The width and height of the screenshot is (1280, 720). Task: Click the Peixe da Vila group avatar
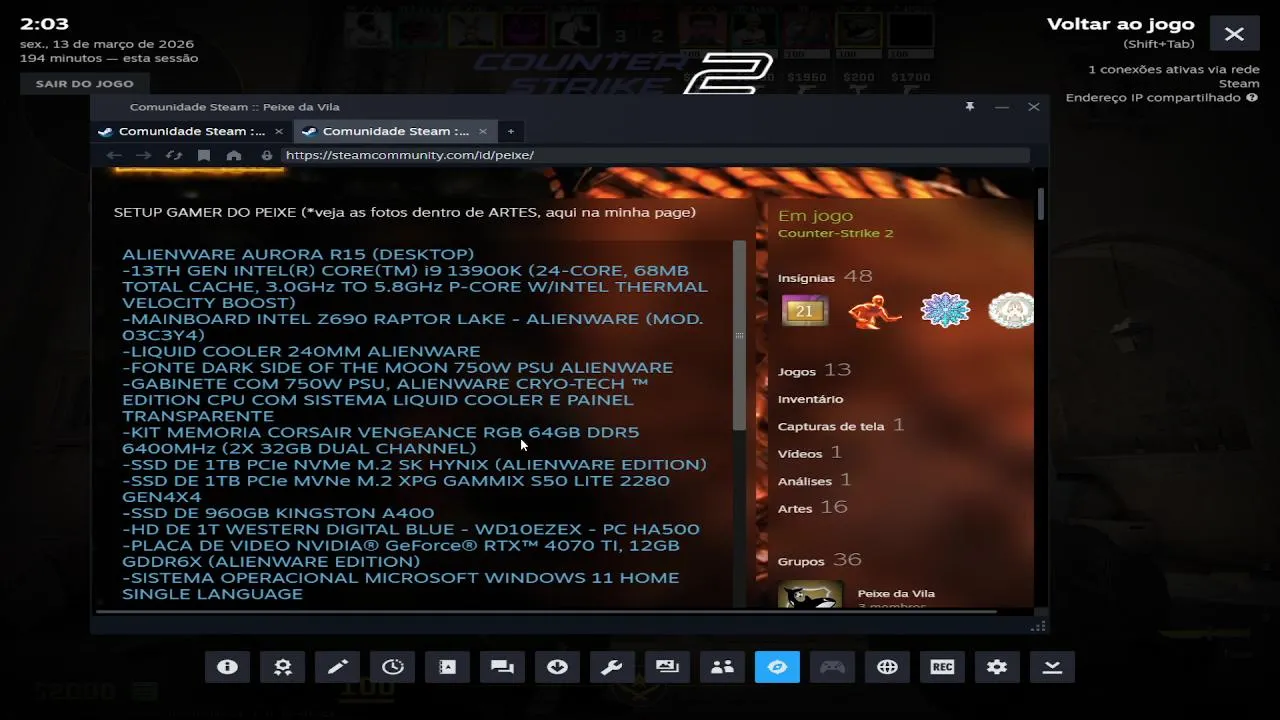[810, 595]
